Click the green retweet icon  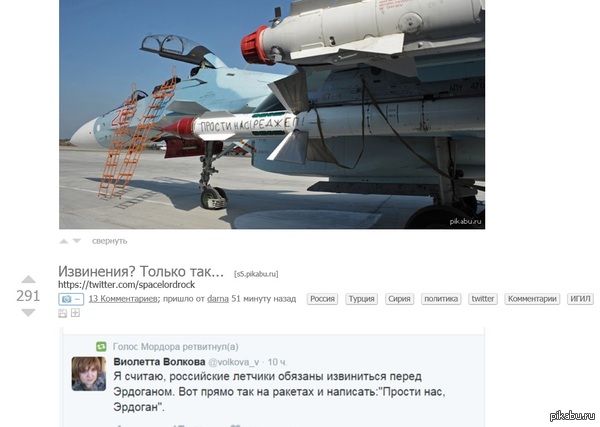coord(101,347)
